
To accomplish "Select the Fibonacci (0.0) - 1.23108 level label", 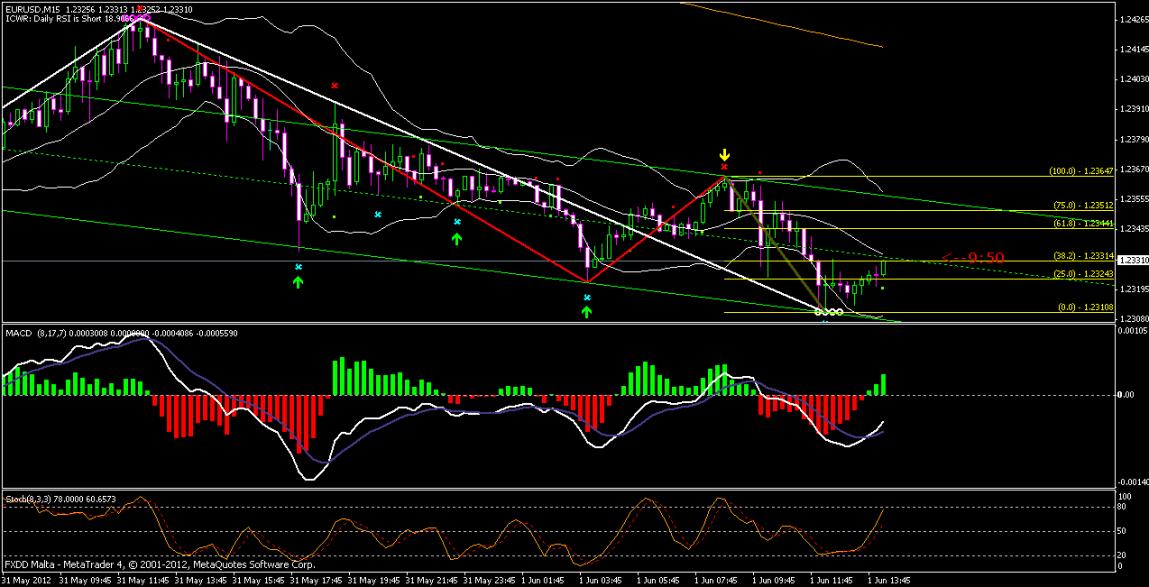I will pos(1079,308).
